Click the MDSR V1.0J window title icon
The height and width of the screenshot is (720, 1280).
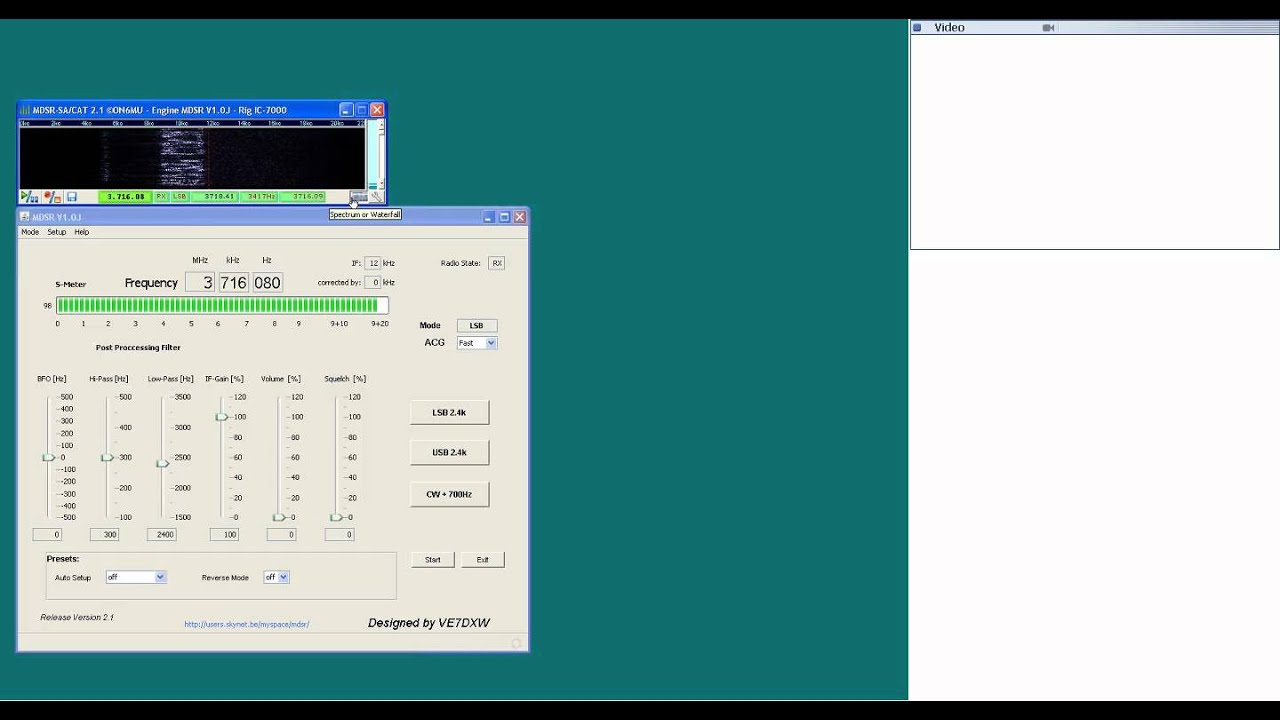pos(25,217)
